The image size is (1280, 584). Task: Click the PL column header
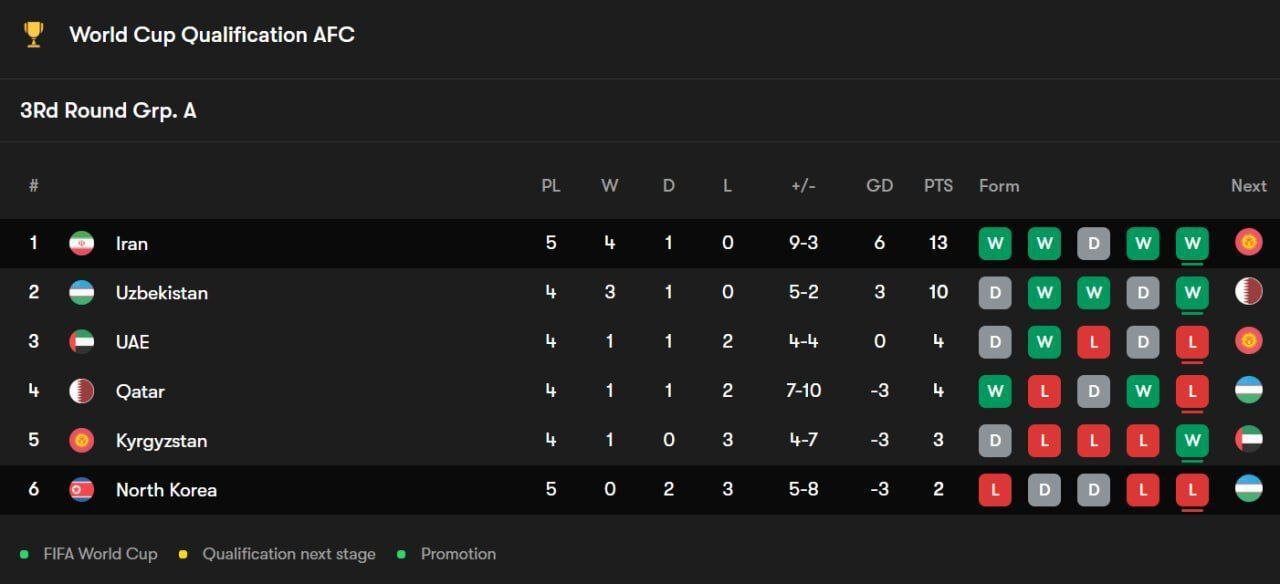point(551,186)
